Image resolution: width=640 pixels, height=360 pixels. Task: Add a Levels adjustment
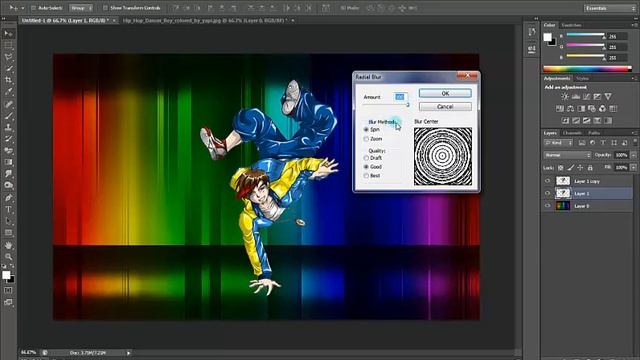(x=576, y=97)
